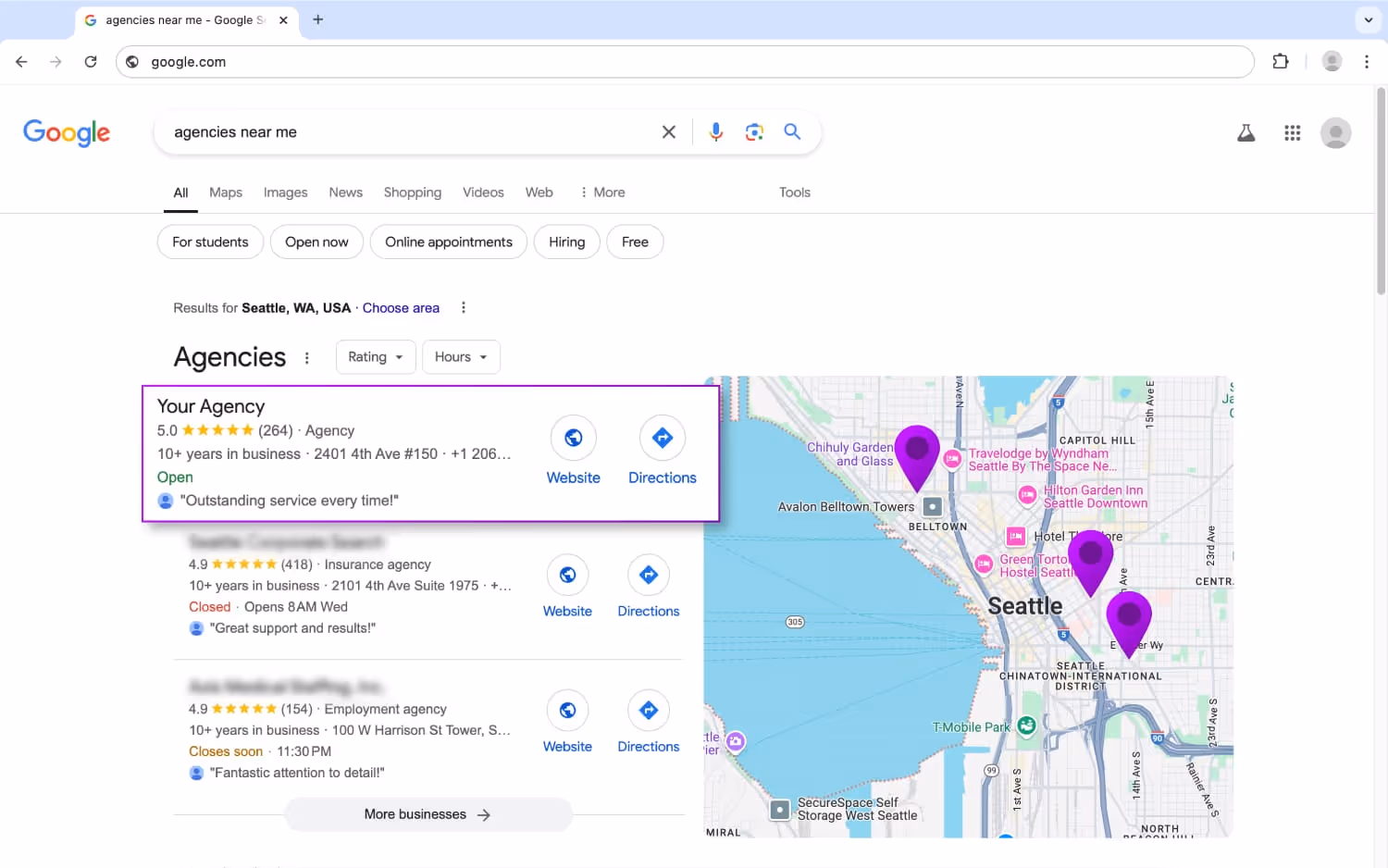
Task: Apply the 'Online appointments' filter chip
Action: [449, 242]
